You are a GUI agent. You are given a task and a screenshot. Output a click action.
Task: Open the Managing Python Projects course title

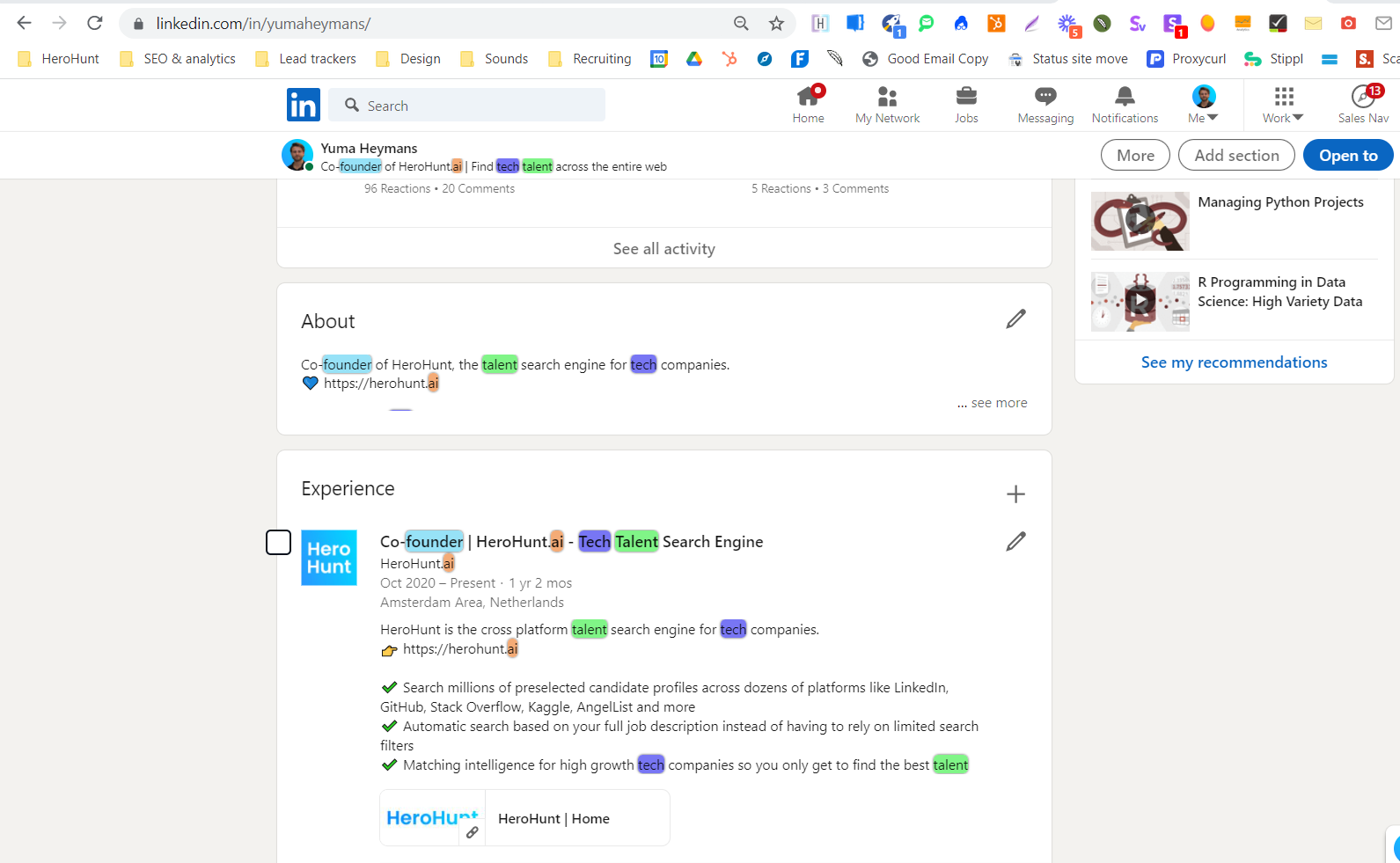tap(1280, 202)
